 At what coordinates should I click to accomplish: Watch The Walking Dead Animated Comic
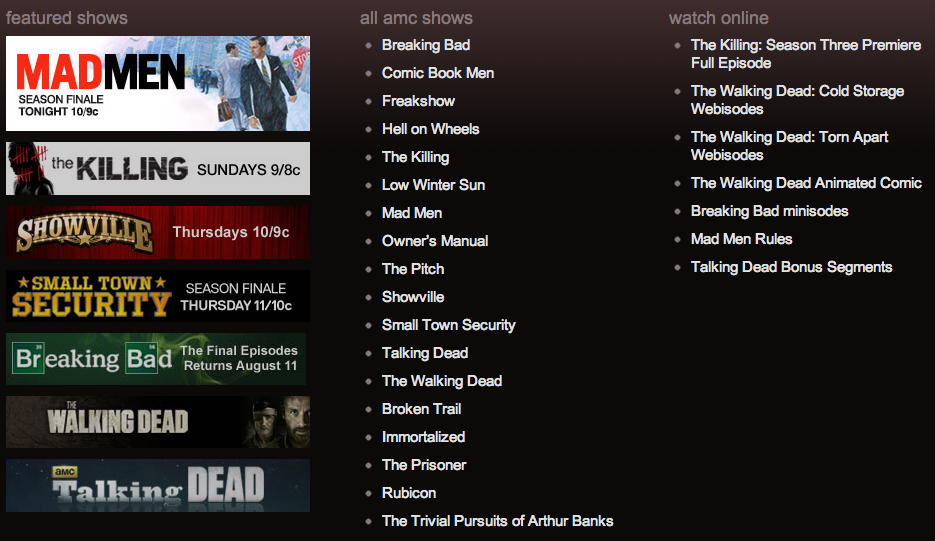(x=806, y=183)
